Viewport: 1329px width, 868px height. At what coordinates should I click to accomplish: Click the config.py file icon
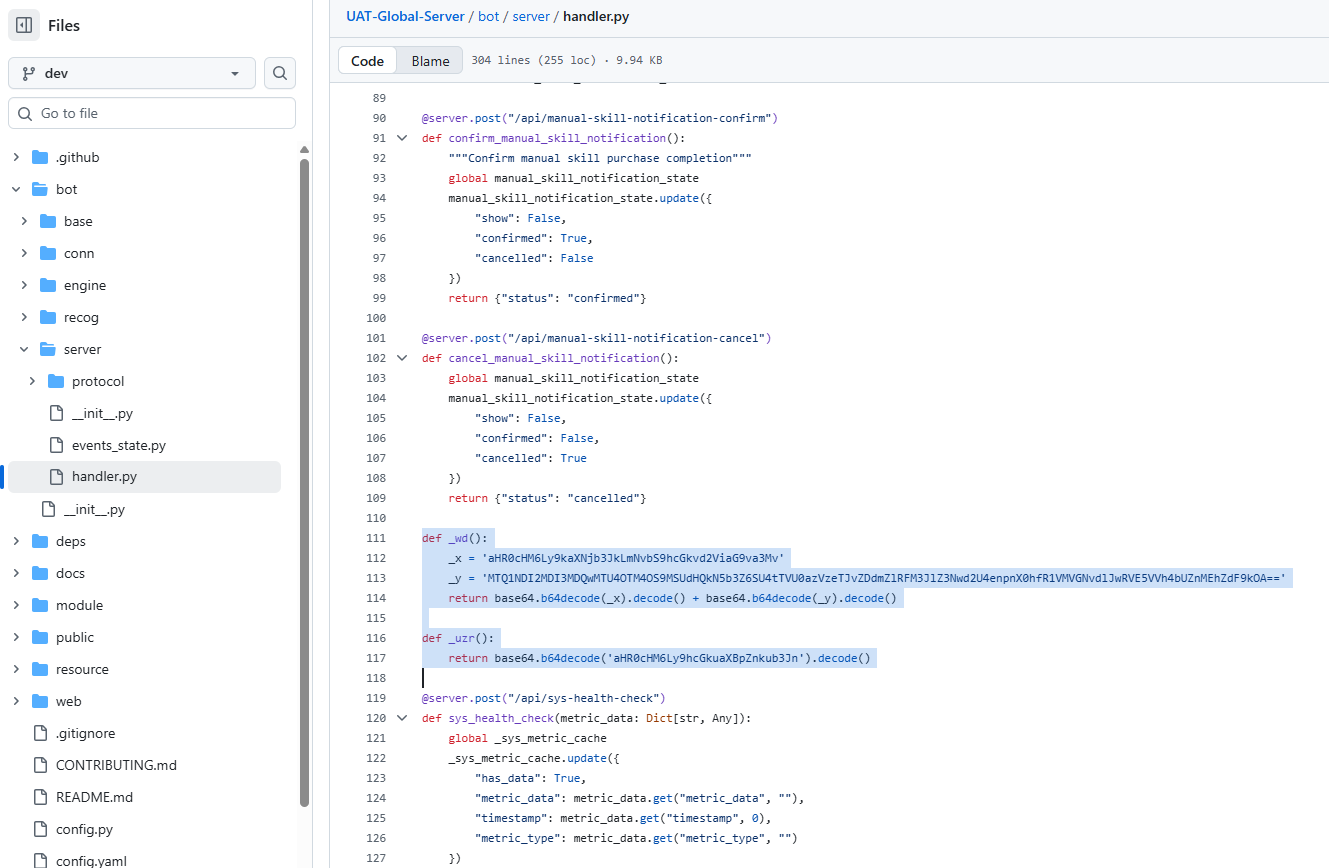pos(40,829)
